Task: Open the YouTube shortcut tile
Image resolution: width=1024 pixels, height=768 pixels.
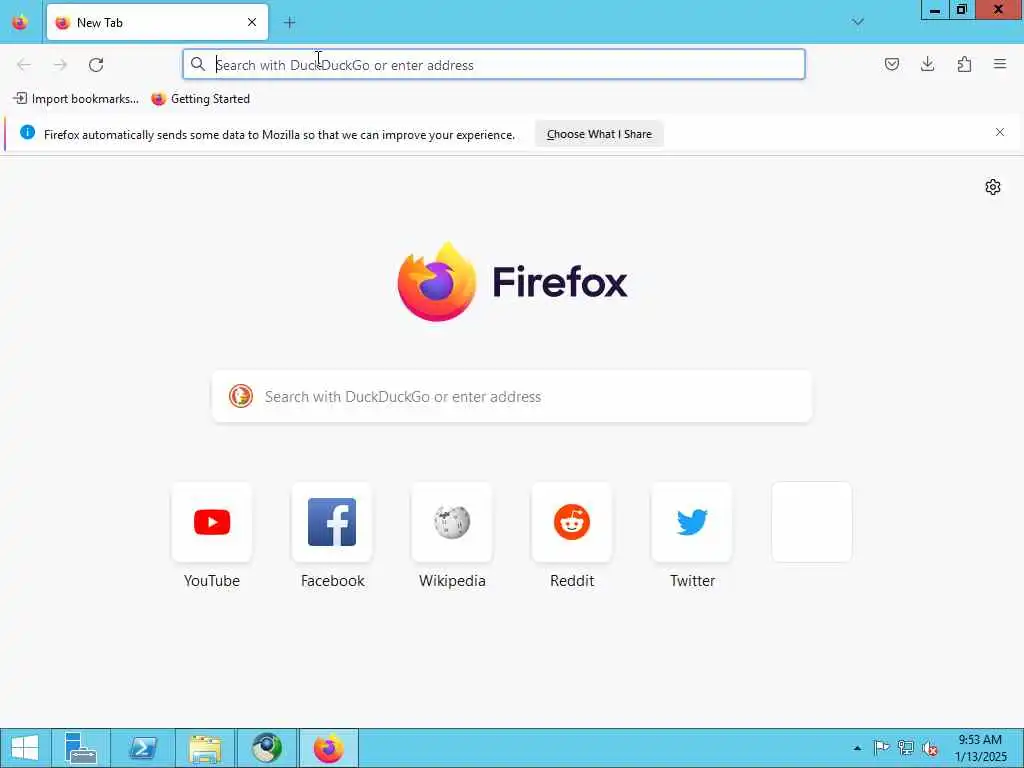Action: [212, 522]
